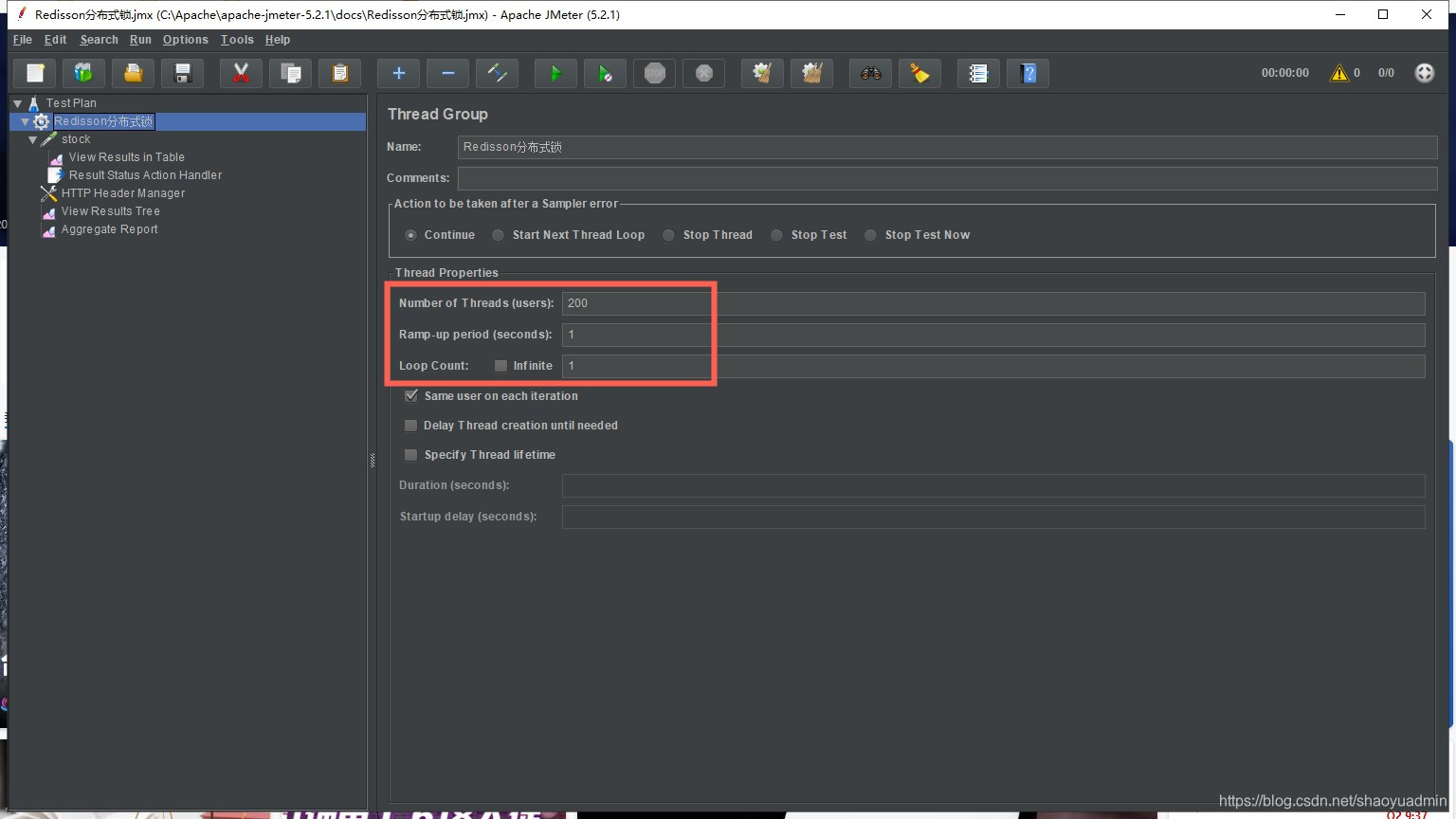
Task: Click the Open file folder icon
Action: [134, 73]
